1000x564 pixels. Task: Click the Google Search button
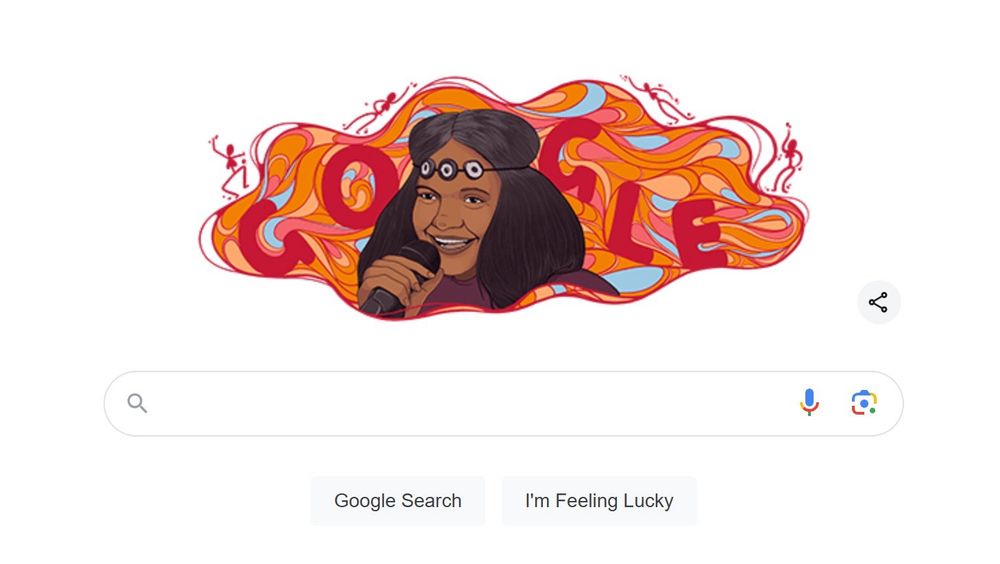click(x=398, y=501)
